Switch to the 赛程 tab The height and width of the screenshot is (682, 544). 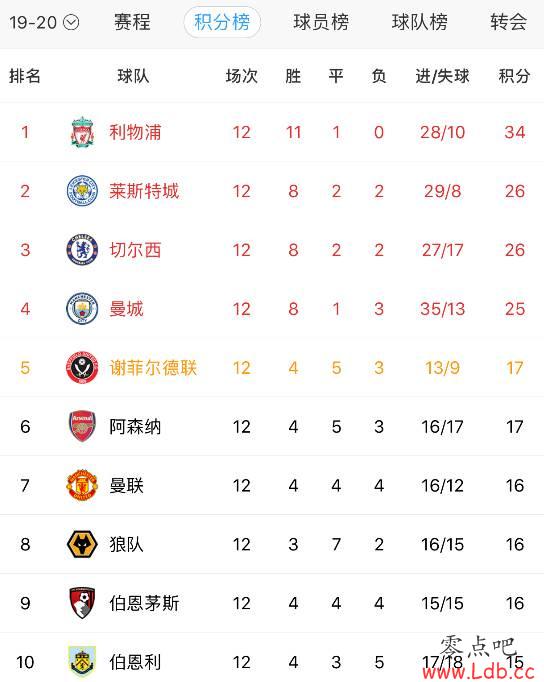tap(132, 22)
